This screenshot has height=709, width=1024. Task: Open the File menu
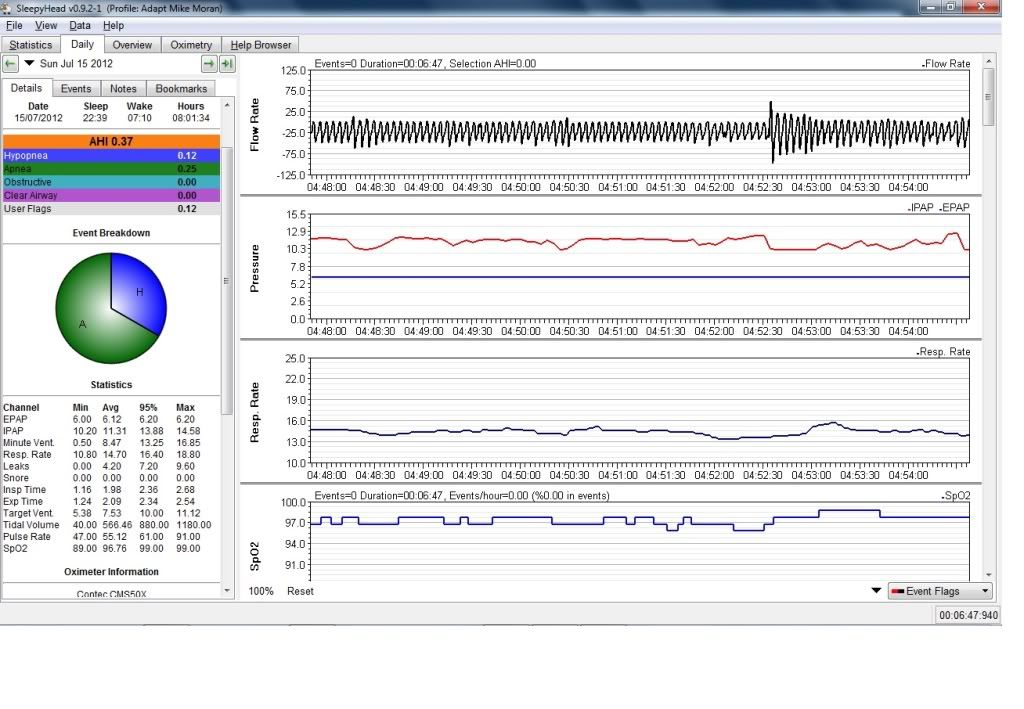14,25
